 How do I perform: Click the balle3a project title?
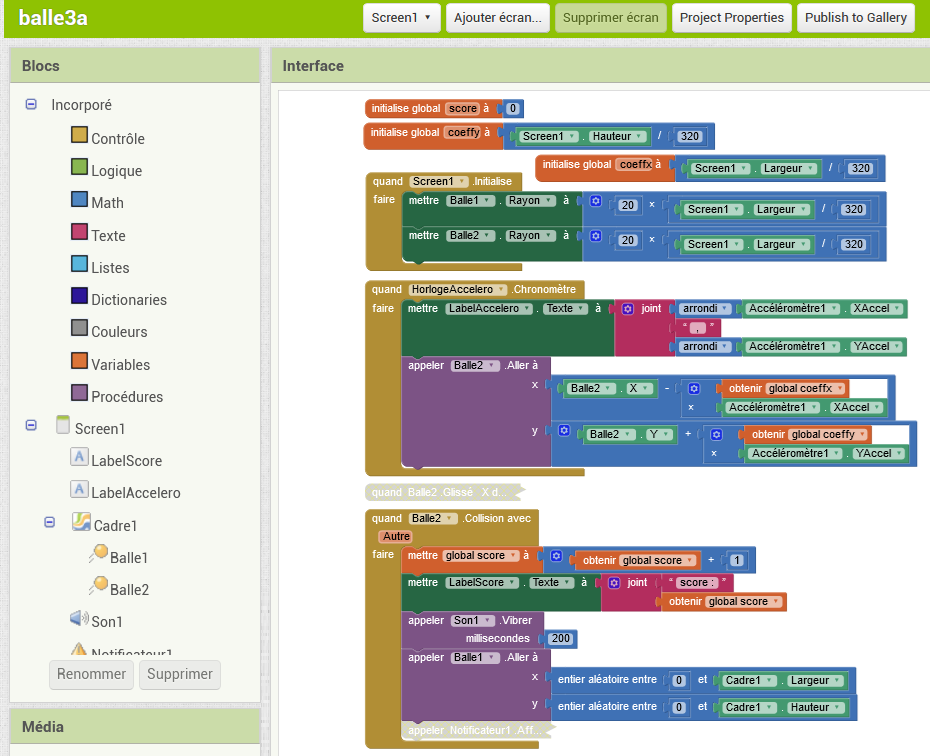[x=53, y=18]
